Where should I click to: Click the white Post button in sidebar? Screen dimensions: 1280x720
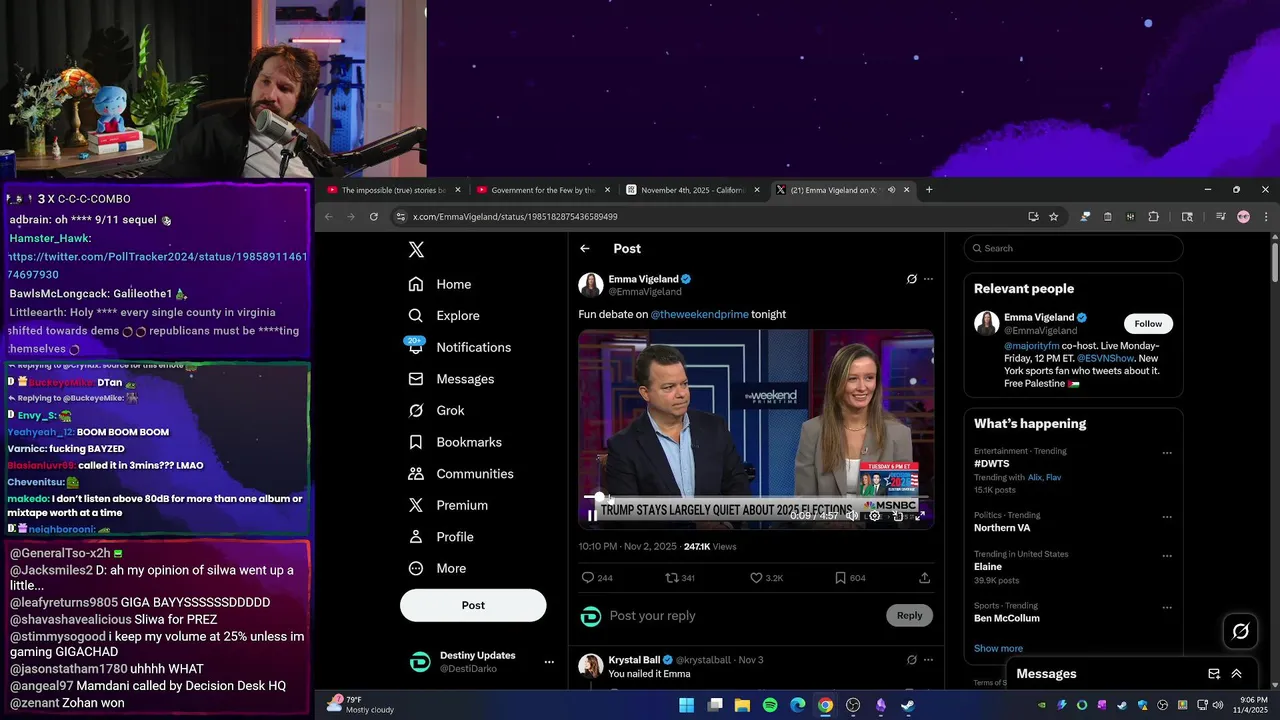pos(473,605)
